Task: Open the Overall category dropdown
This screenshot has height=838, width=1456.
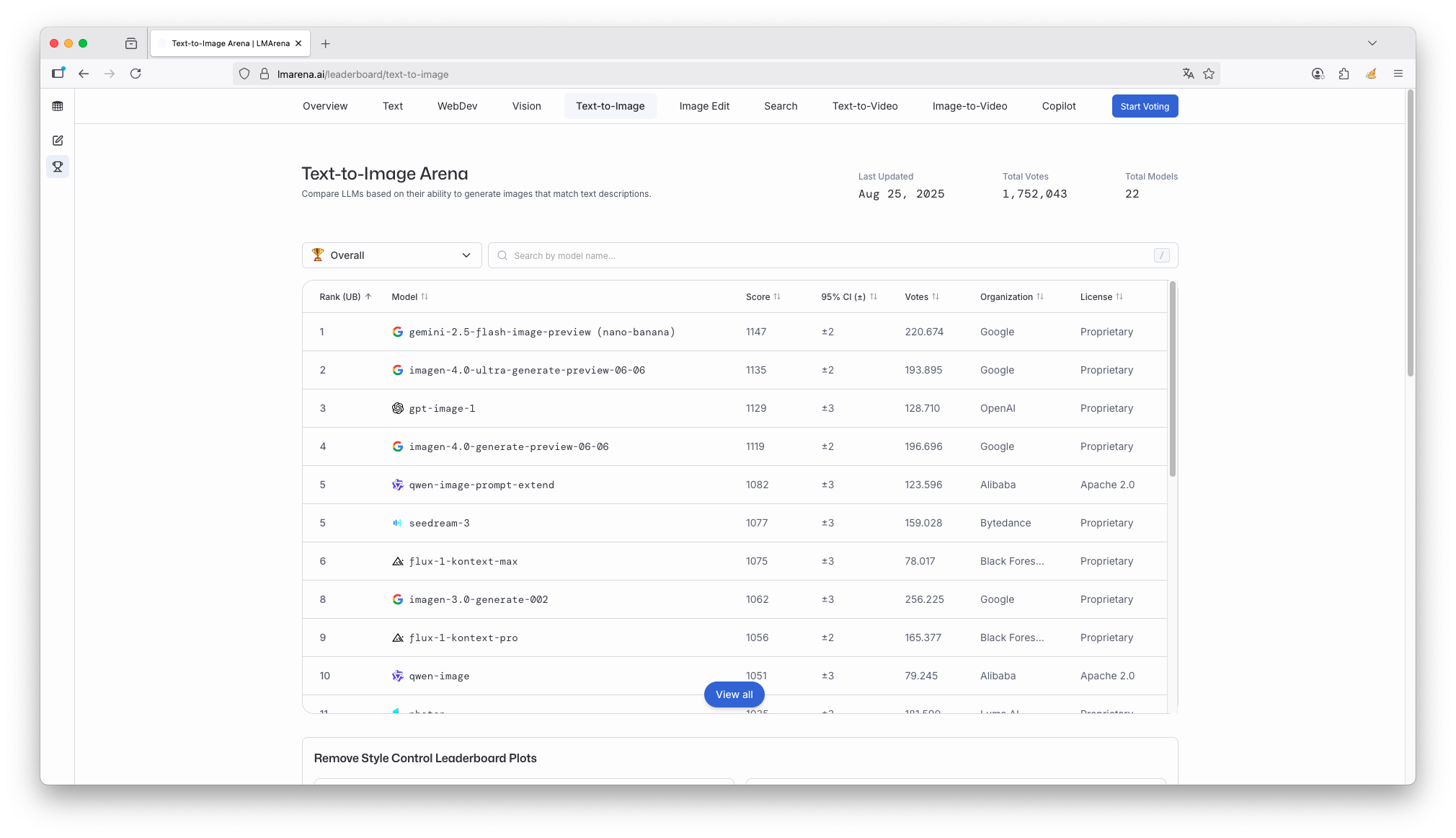Action: [x=391, y=255]
